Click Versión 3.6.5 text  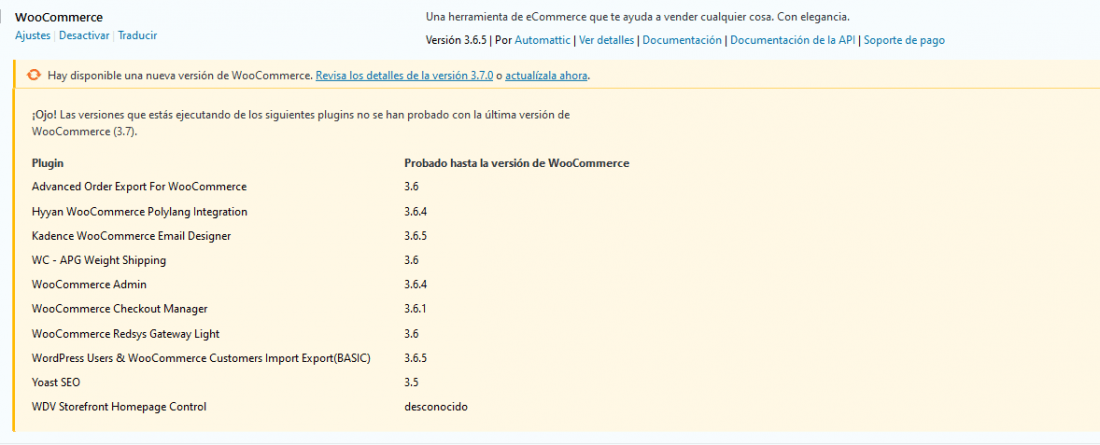[x=456, y=41]
